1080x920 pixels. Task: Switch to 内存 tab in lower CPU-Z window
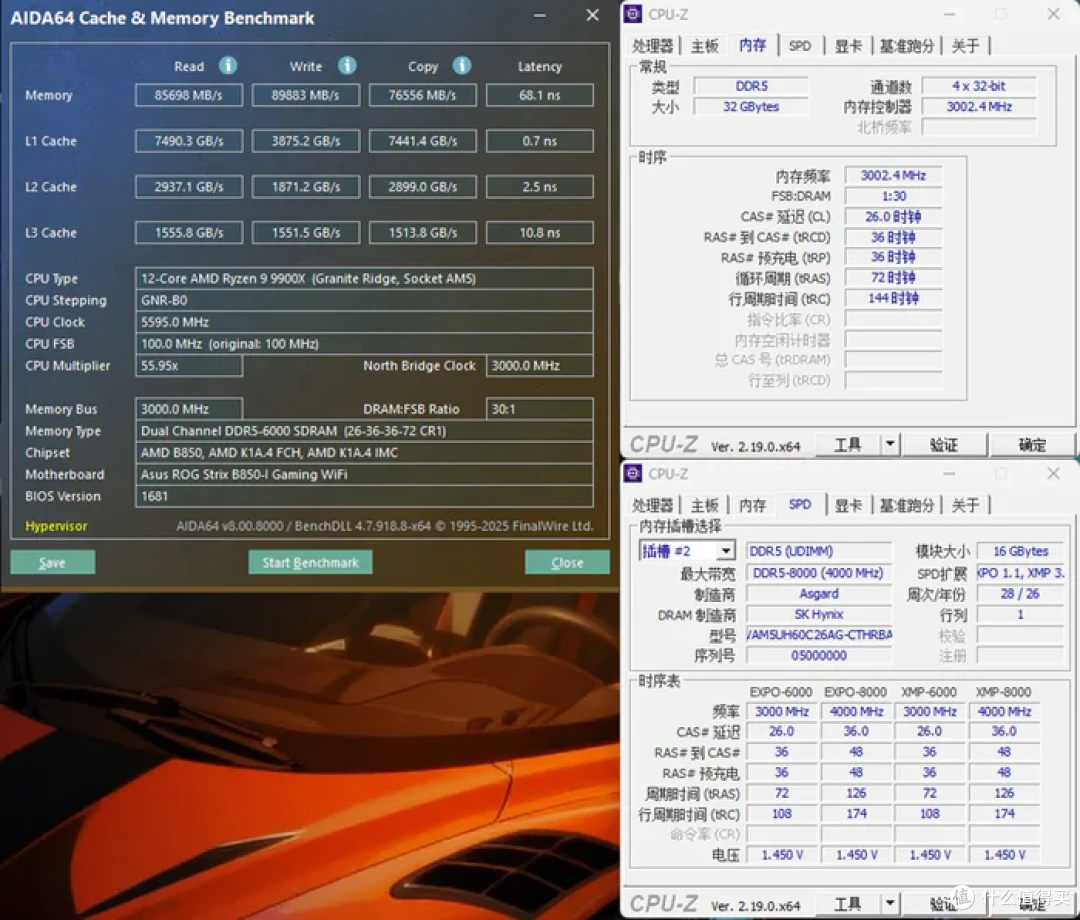pos(753,505)
